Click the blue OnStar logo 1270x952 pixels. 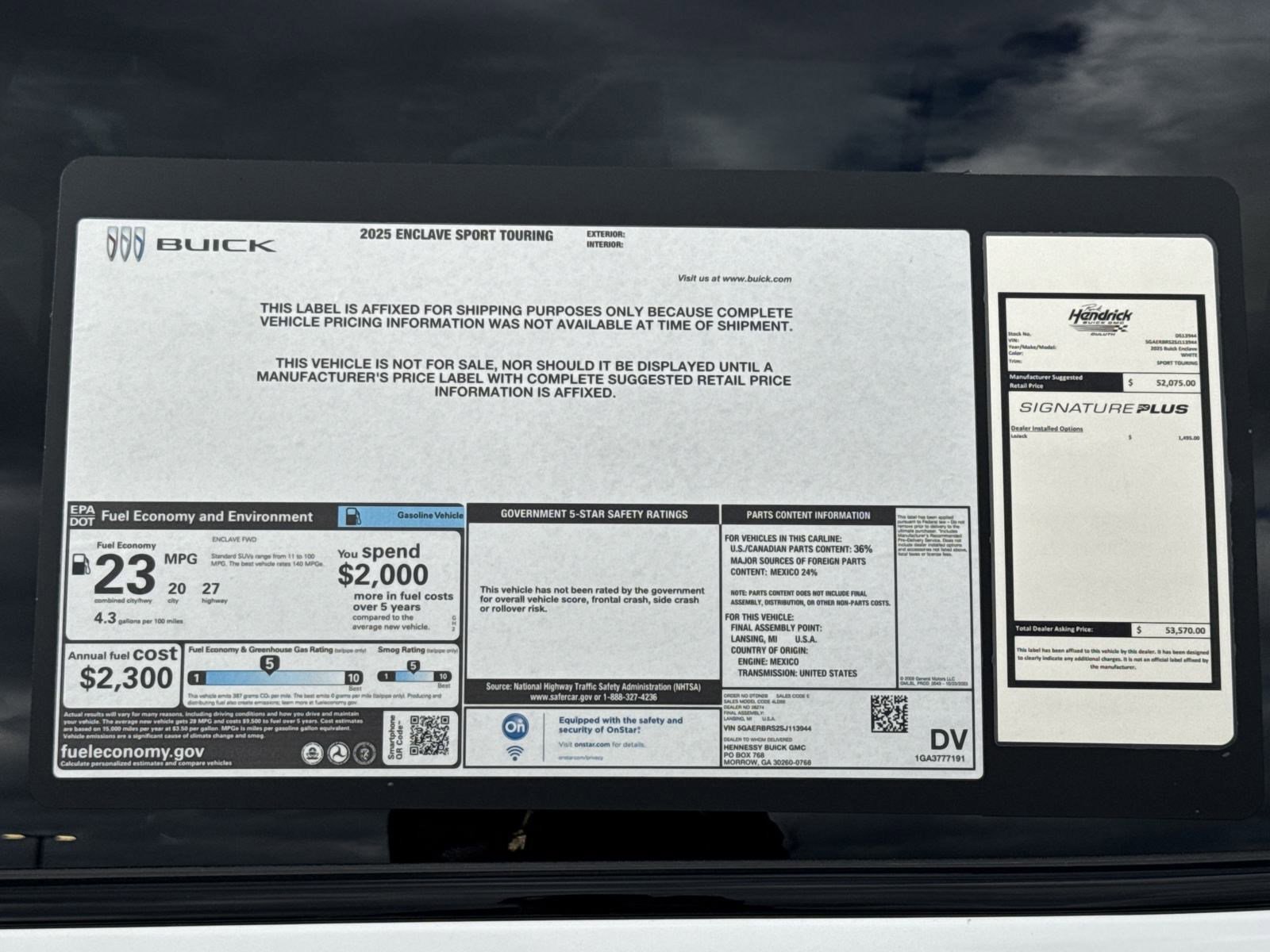pyautogui.click(x=514, y=726)
